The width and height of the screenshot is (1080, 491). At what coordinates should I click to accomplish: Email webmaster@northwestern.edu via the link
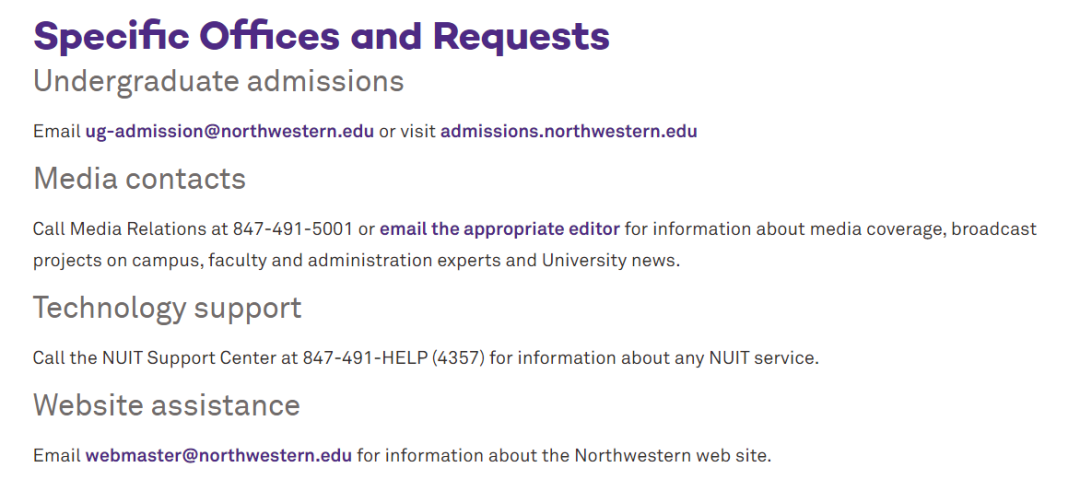(218, 455)
